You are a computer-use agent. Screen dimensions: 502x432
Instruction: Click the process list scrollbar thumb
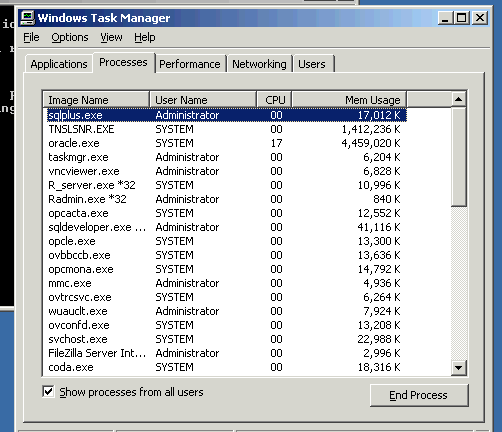click(459, 157)
